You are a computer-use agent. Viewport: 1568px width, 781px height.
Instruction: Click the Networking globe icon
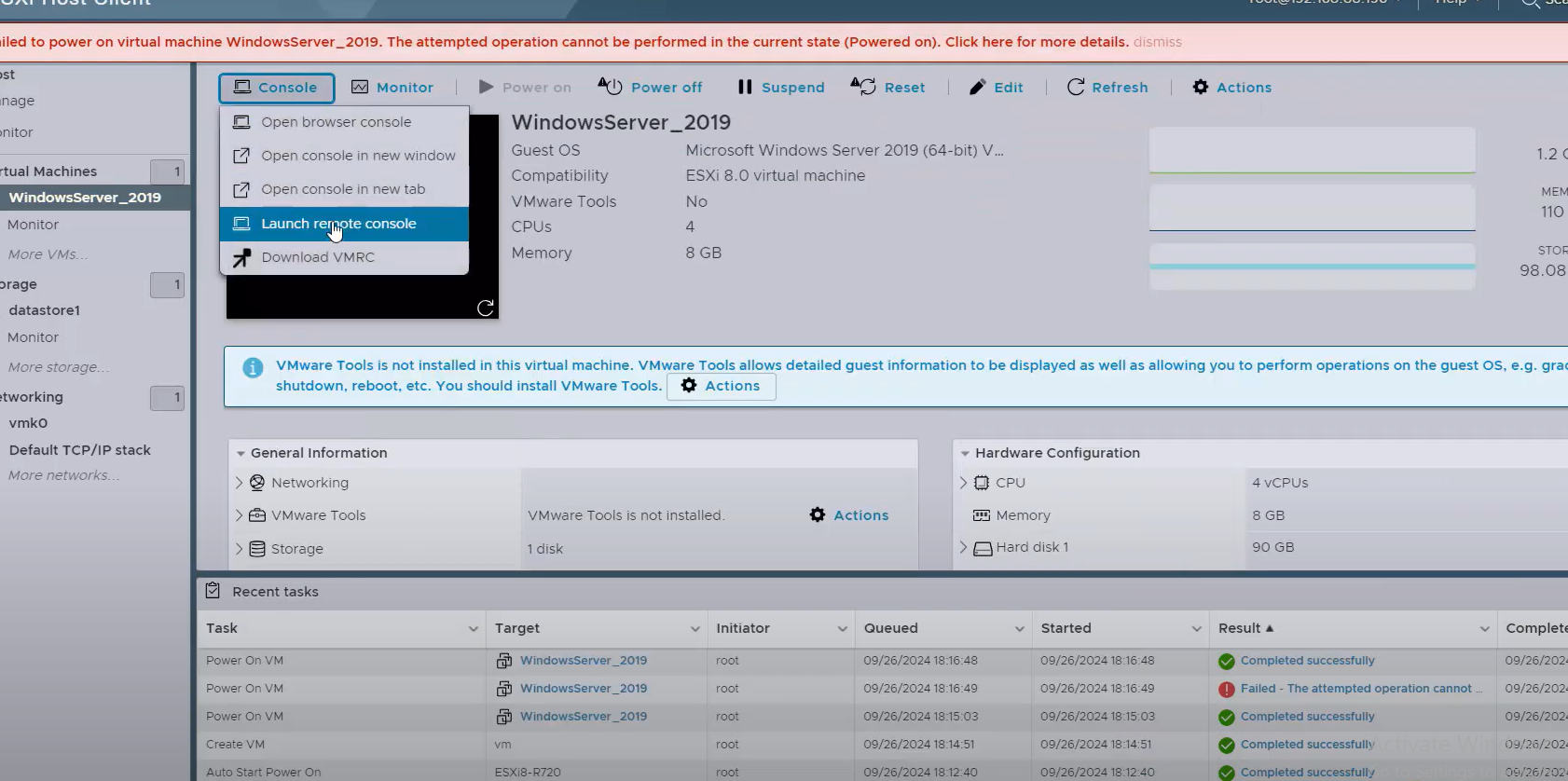pyautogui.click(x=257, y=482)
